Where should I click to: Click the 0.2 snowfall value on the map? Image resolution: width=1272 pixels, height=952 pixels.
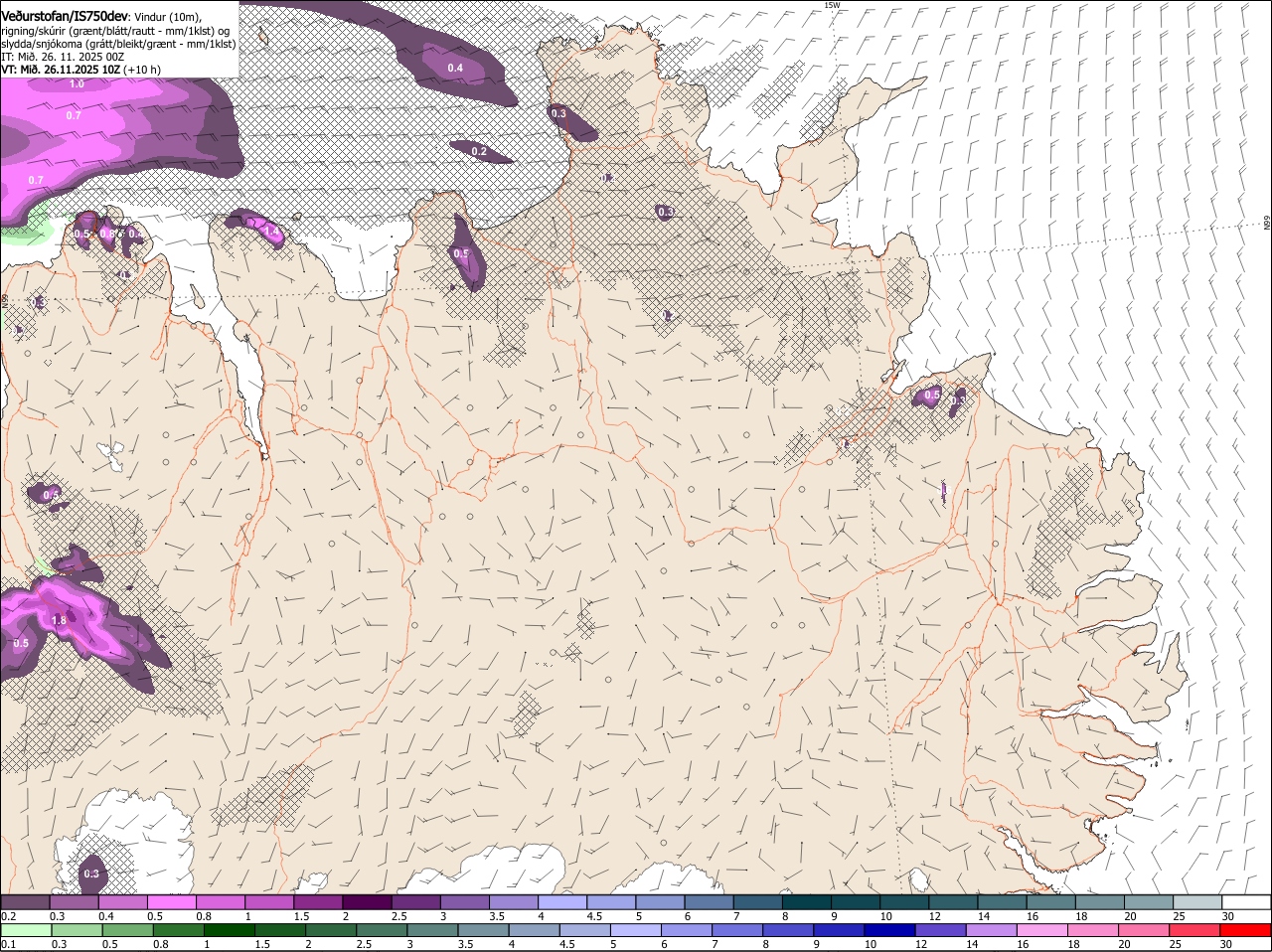tap(479, 152)
